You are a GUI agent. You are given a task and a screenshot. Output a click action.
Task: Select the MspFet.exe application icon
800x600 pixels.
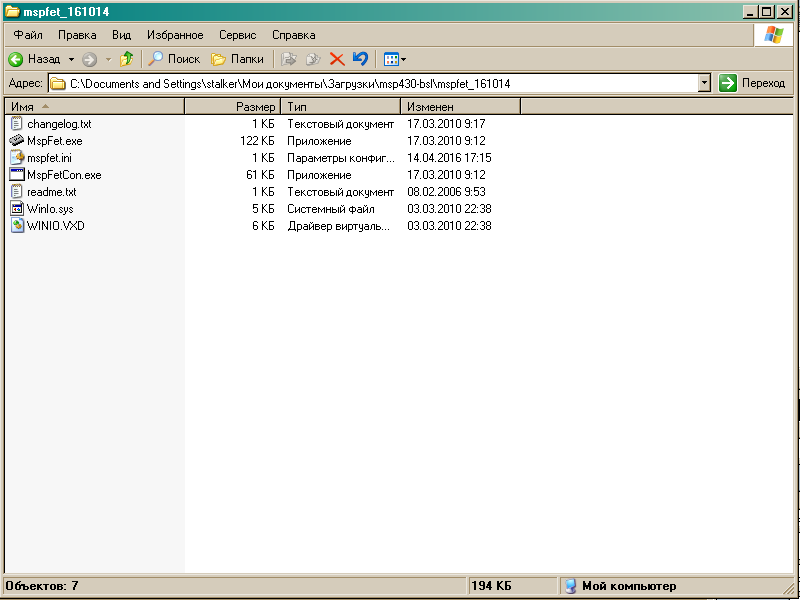click(17, 140)
